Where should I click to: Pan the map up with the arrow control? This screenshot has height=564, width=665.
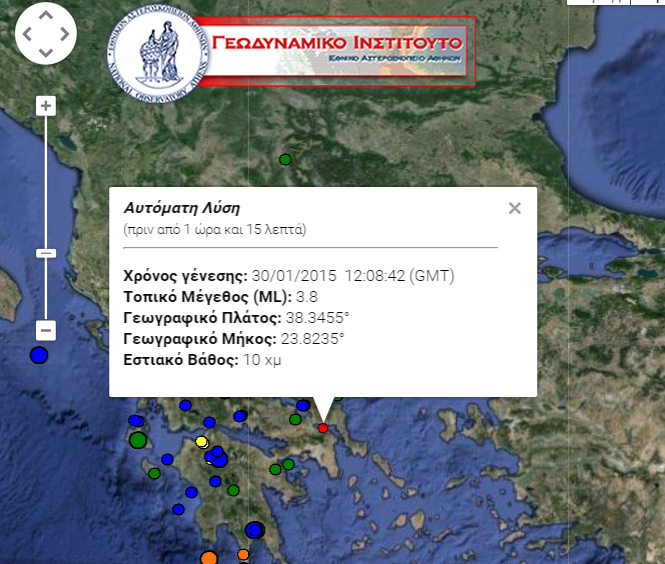point(46,15)
